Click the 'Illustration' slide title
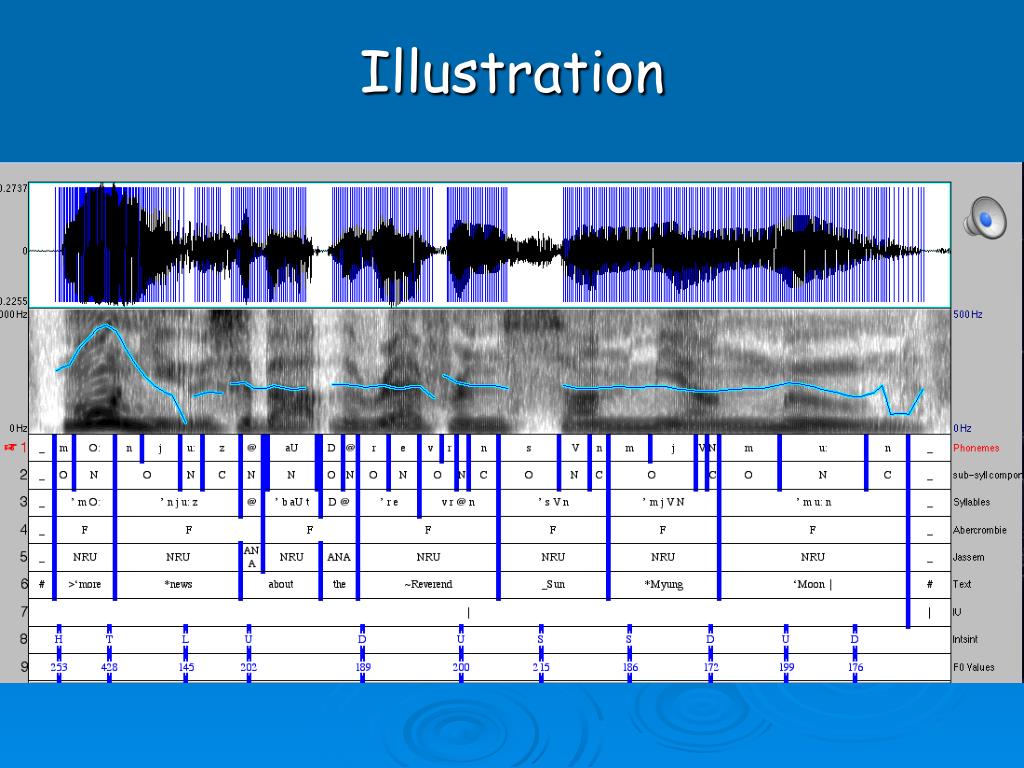 coord(513,72)
